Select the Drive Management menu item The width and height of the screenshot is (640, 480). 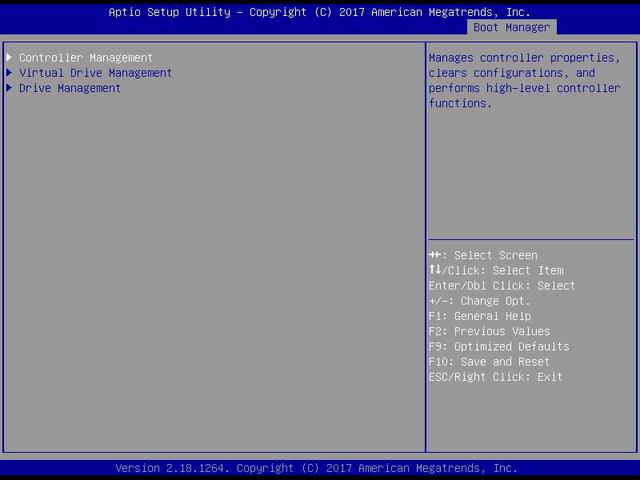[x=70, y=88]
